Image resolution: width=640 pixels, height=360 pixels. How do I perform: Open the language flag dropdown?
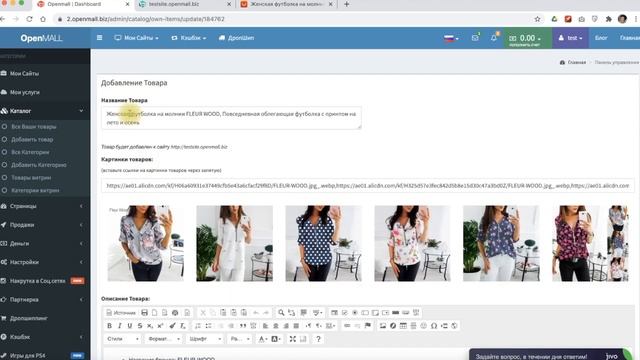451,38
